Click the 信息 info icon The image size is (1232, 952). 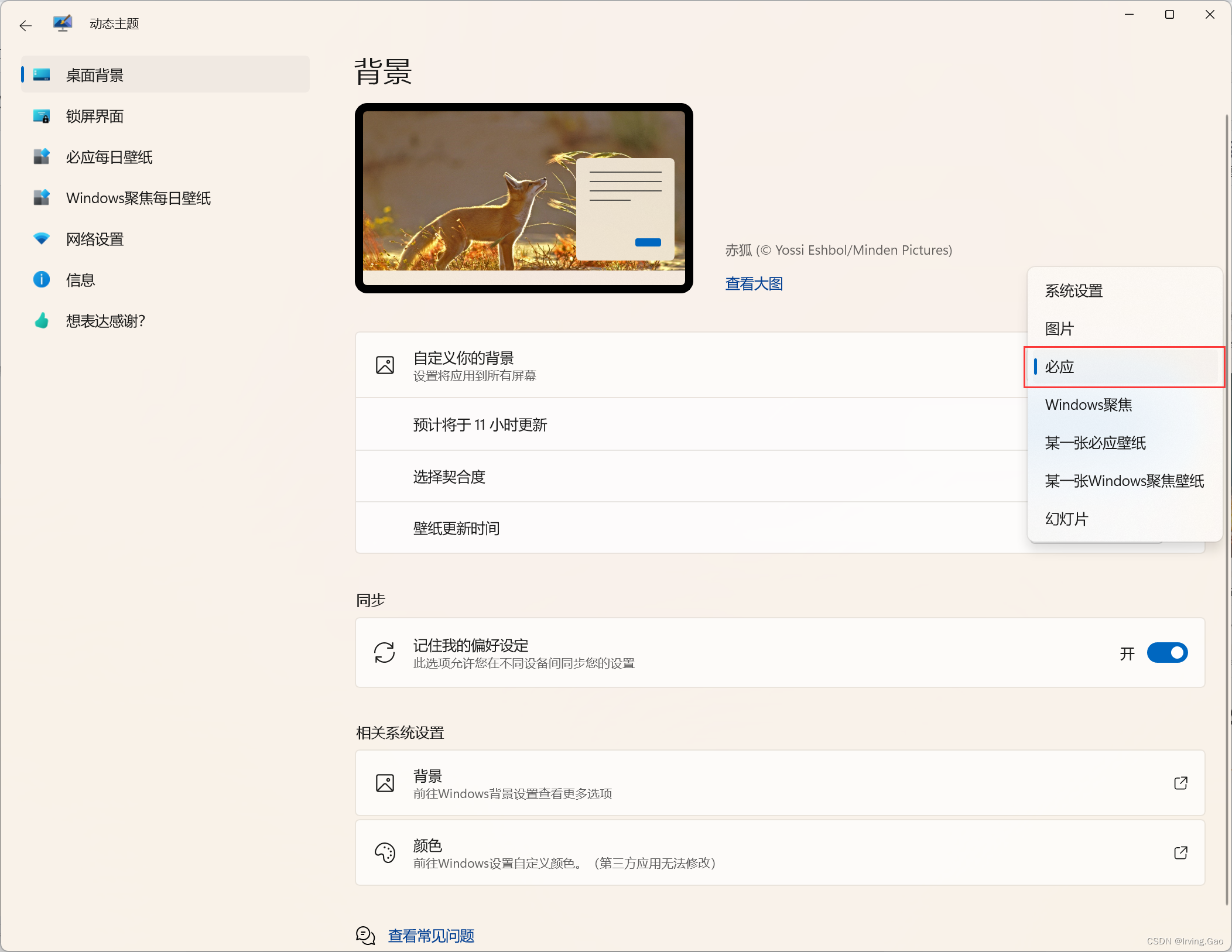(42, 280)
